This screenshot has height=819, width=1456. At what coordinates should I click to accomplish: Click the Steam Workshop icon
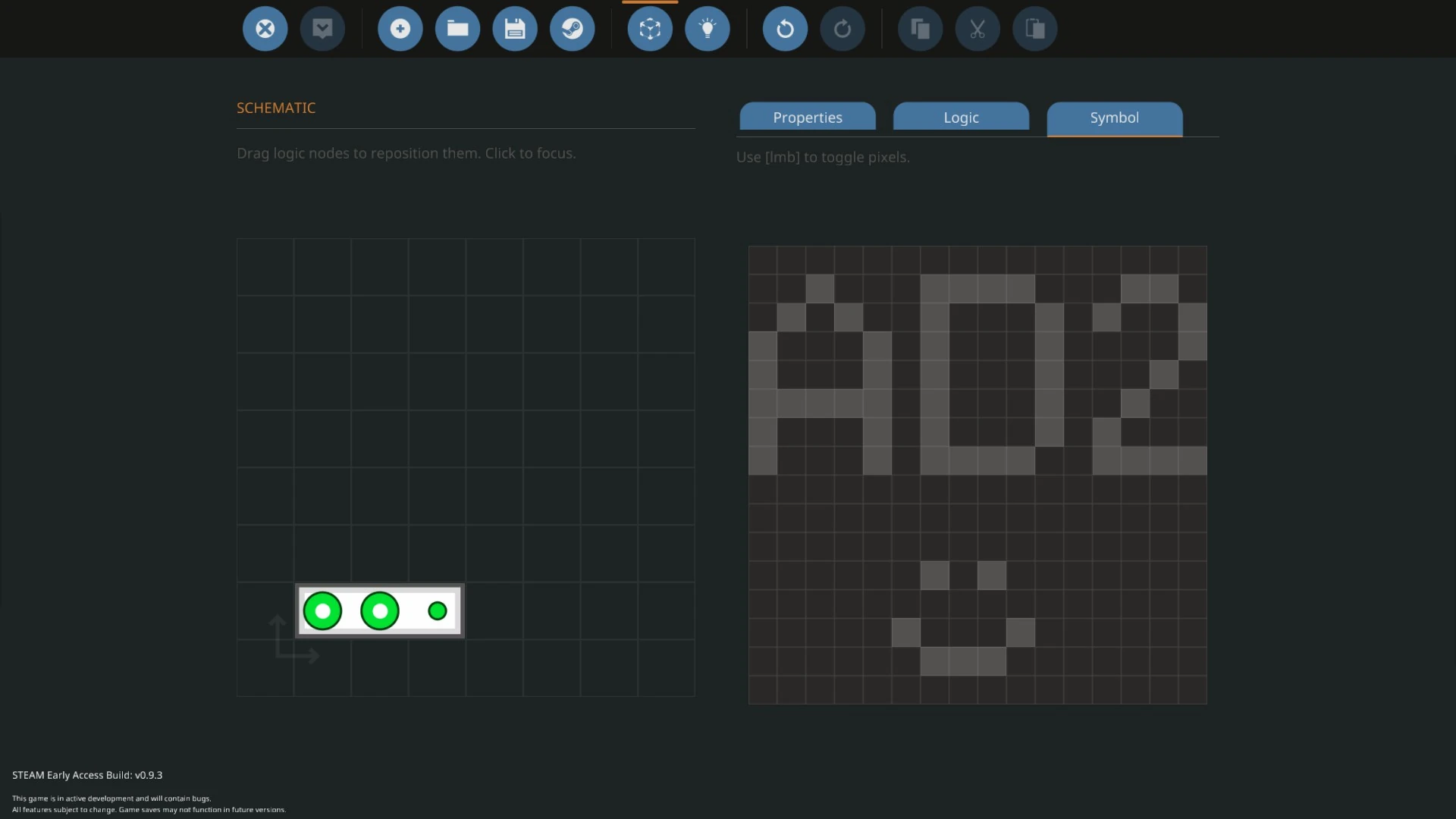[x=572, y=29]
